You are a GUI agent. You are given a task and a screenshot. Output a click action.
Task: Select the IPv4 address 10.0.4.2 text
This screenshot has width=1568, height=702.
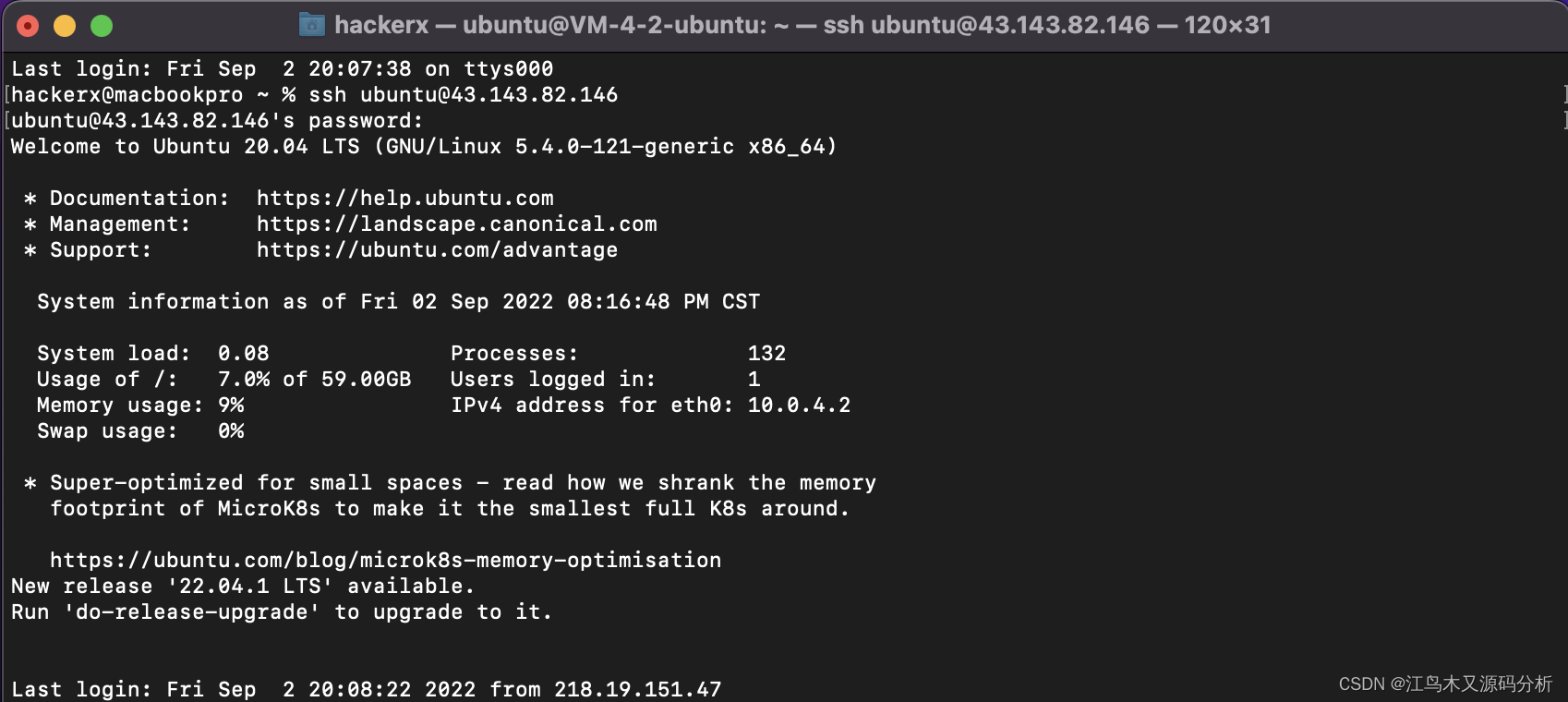[x=799, y=405]
